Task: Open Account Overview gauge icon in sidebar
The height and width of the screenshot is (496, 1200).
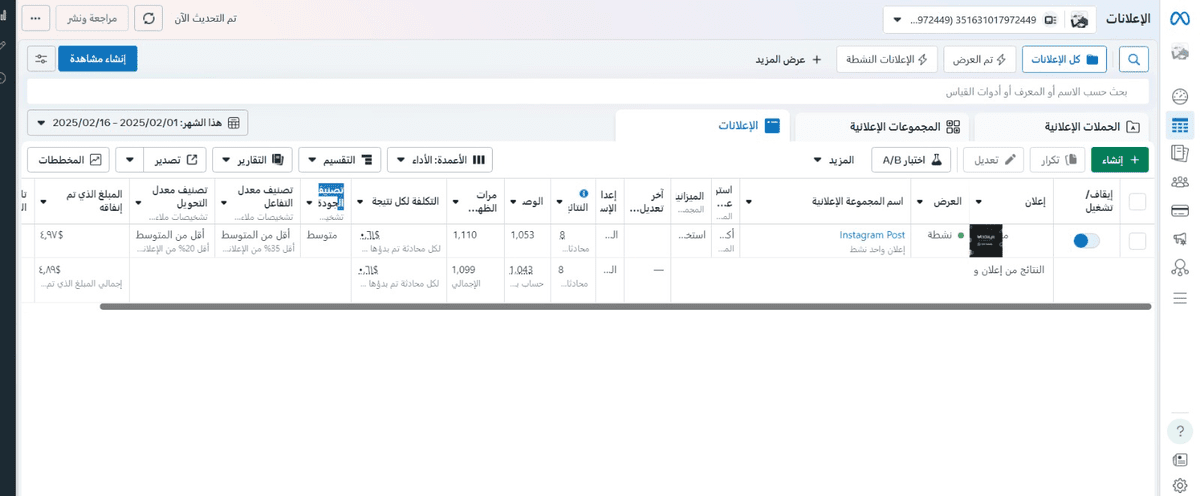Action: tap(1180, 97)
